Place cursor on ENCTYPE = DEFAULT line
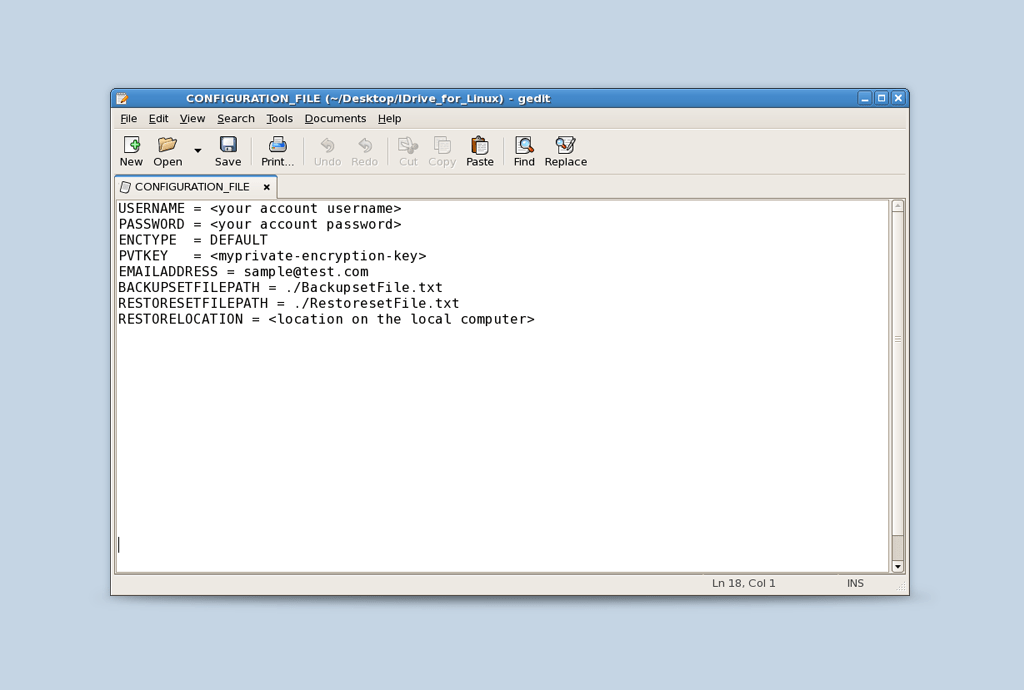 tap(193, 240)
